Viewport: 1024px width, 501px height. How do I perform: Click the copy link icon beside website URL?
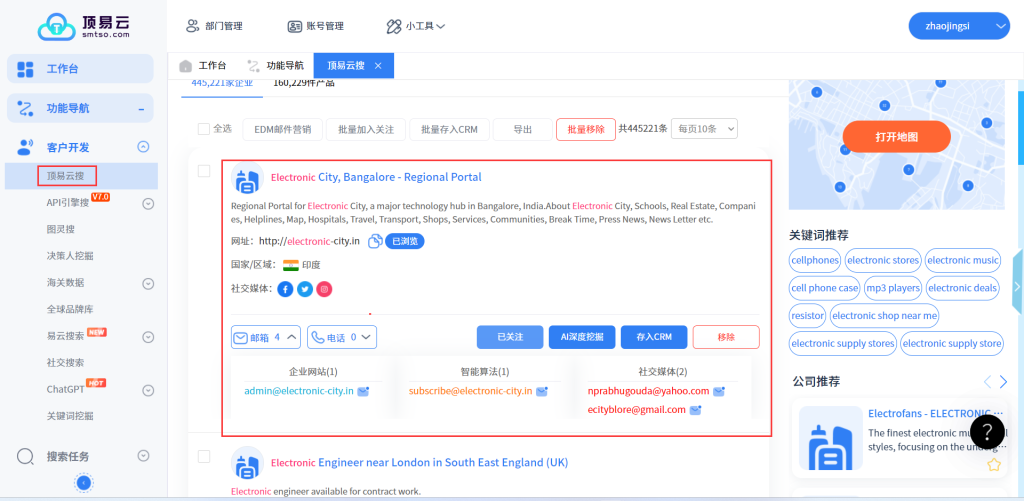(375, 241)
